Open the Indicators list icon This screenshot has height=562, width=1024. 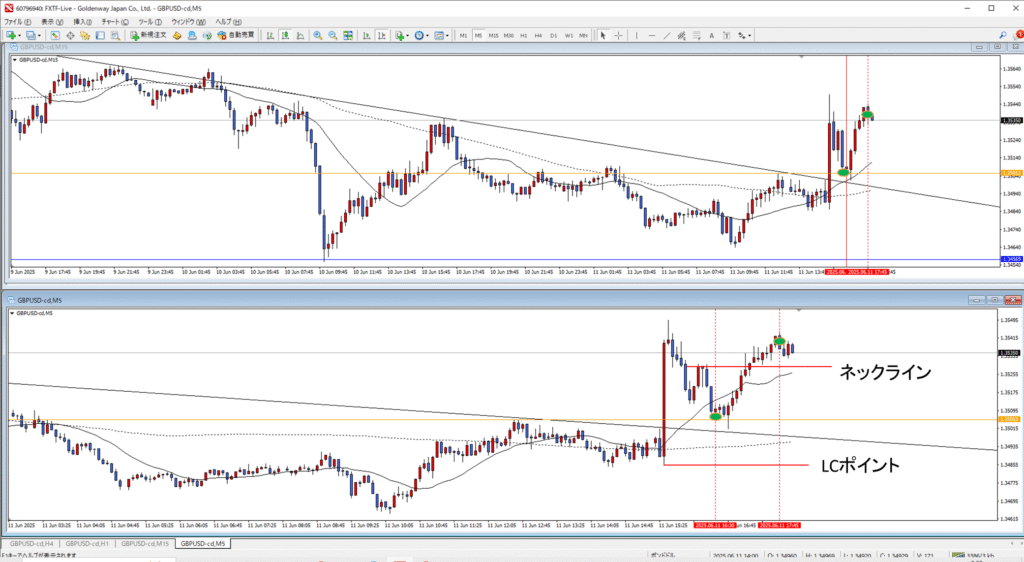point(400,35)
